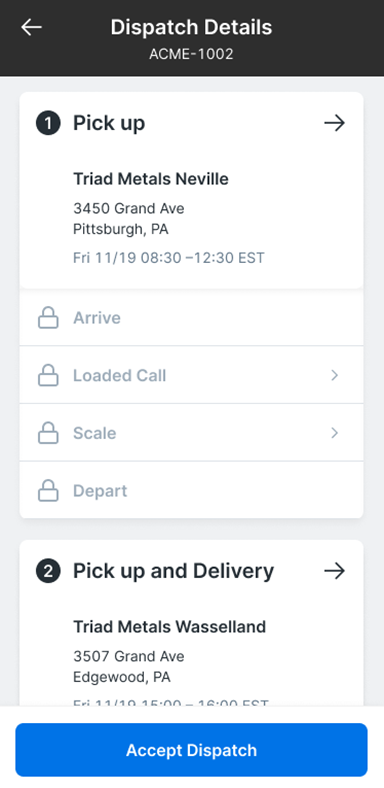Tap the lock icon beside Arrive

[x=48, y=318]
